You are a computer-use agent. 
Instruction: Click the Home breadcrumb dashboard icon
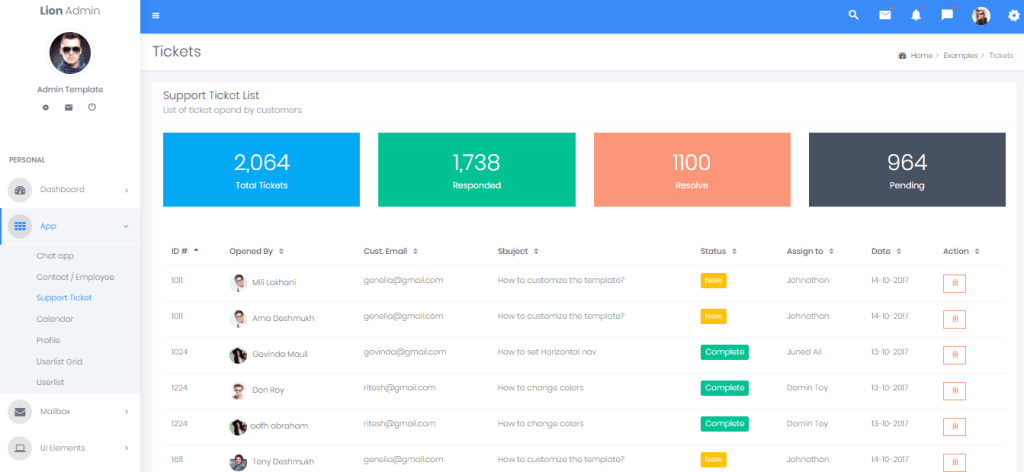click(x=903, y=55)
